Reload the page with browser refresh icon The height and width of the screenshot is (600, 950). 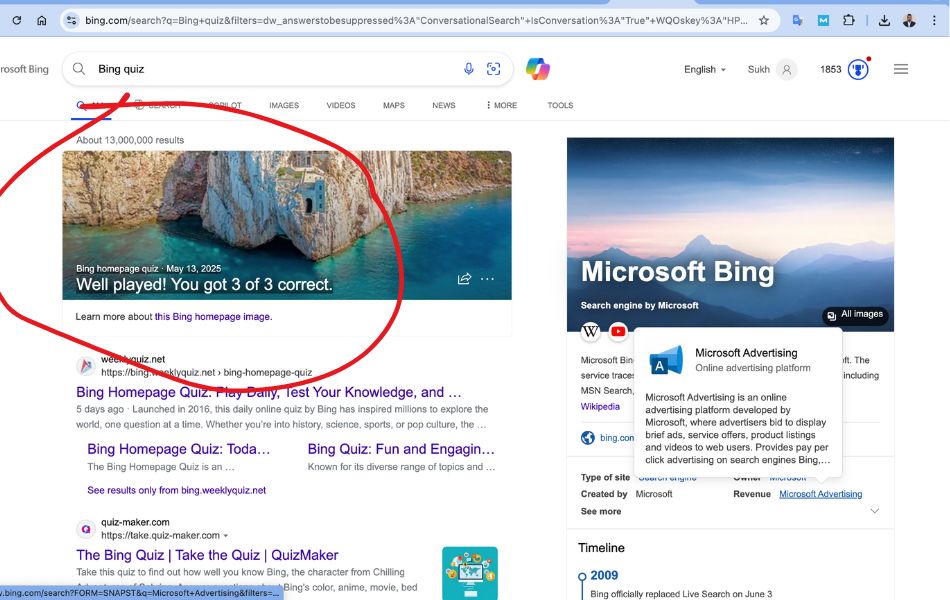click(x=16, y=21)
